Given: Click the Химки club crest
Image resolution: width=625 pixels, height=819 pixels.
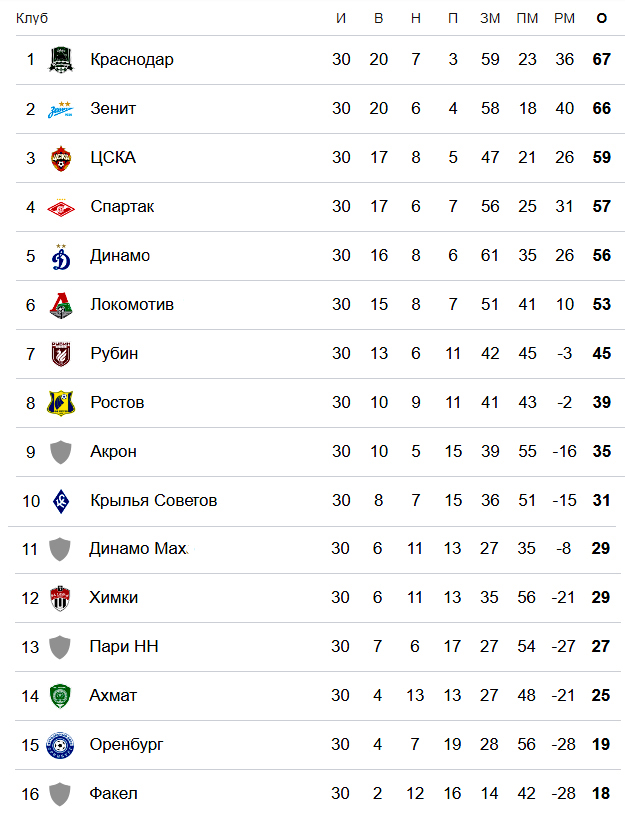Looking at the screenshot, I should pos(60,598).
